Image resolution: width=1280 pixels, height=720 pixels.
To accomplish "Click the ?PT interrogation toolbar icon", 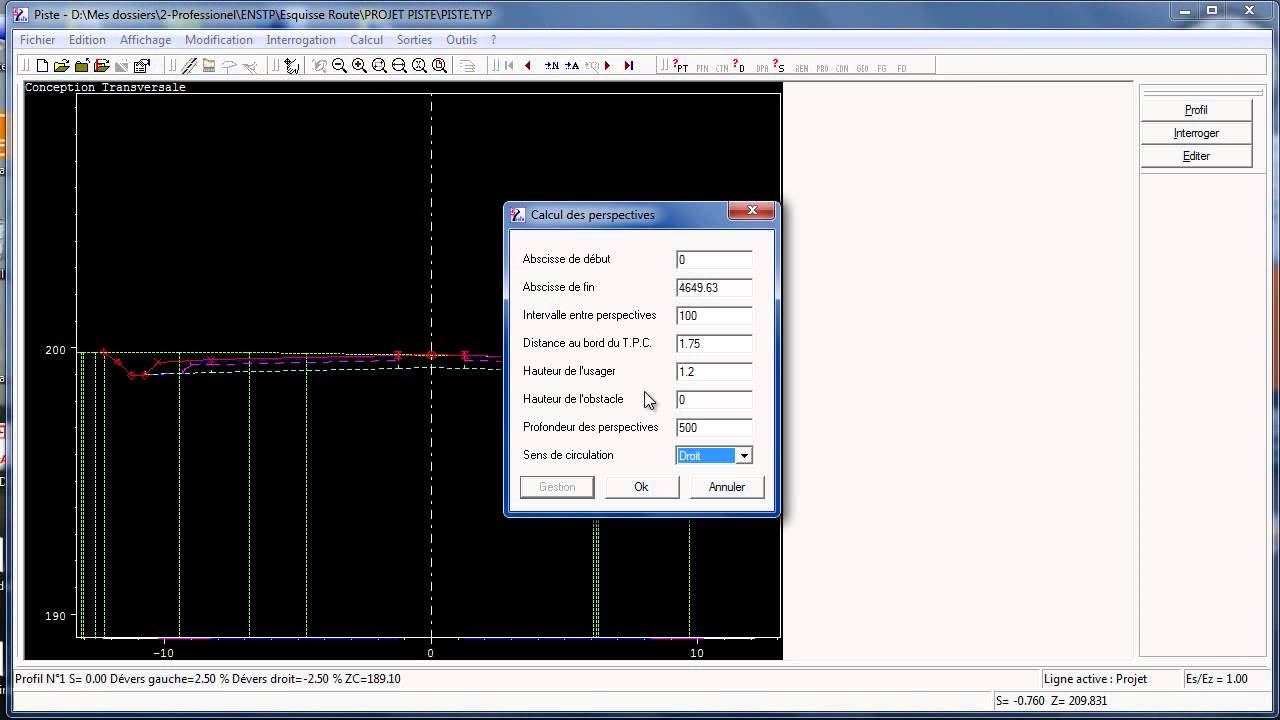I will (x=680, y=67).
